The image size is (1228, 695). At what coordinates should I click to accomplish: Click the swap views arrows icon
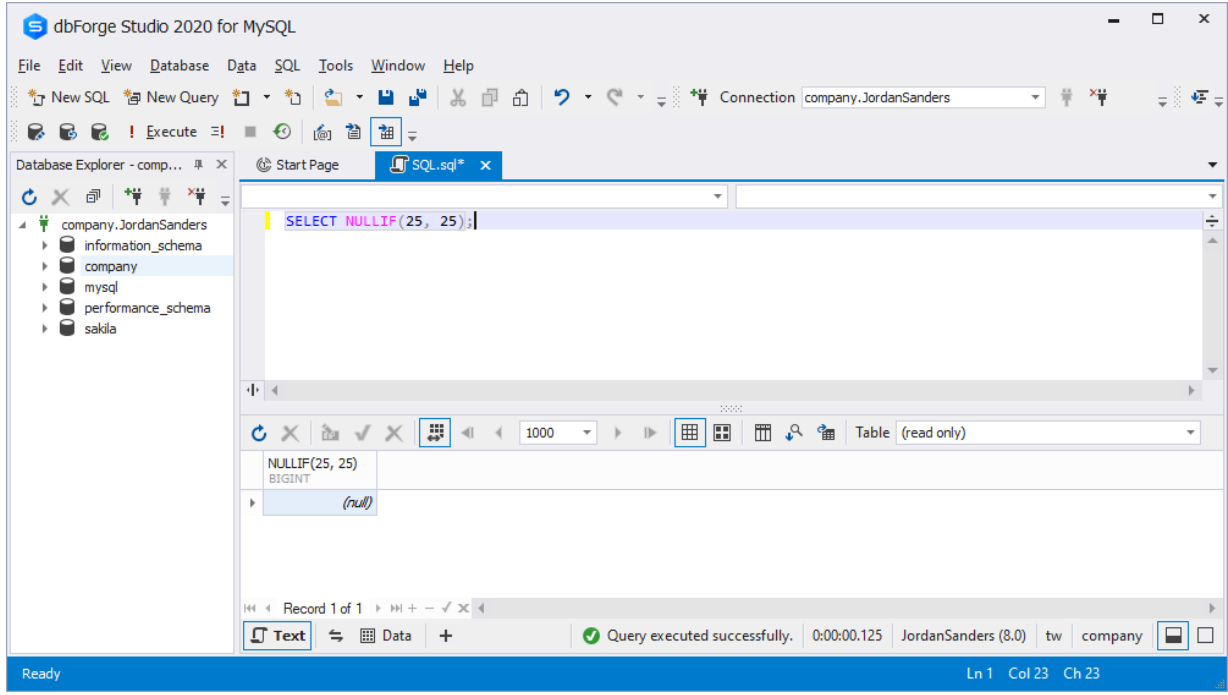coord(336,635)
